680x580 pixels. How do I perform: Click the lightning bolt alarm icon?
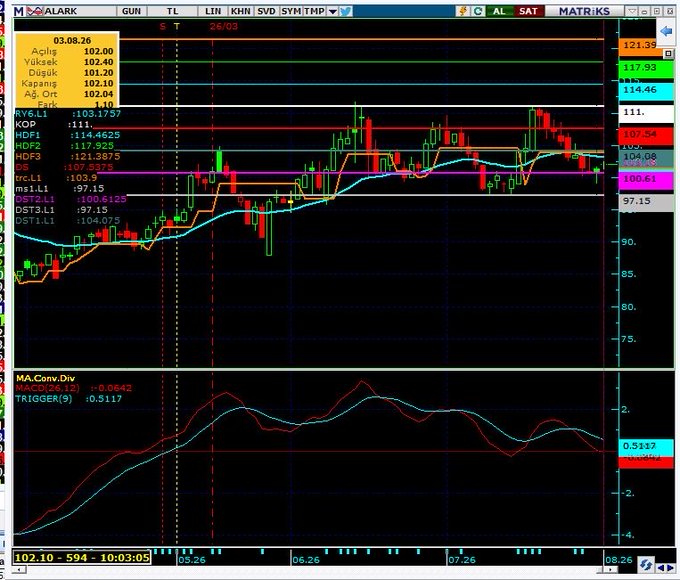(463, 11)
